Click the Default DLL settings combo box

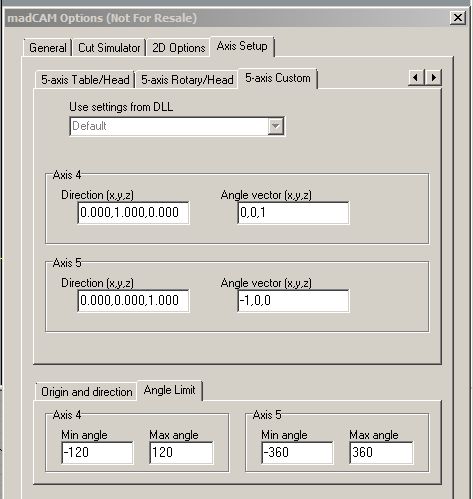(x=177, y=126)
